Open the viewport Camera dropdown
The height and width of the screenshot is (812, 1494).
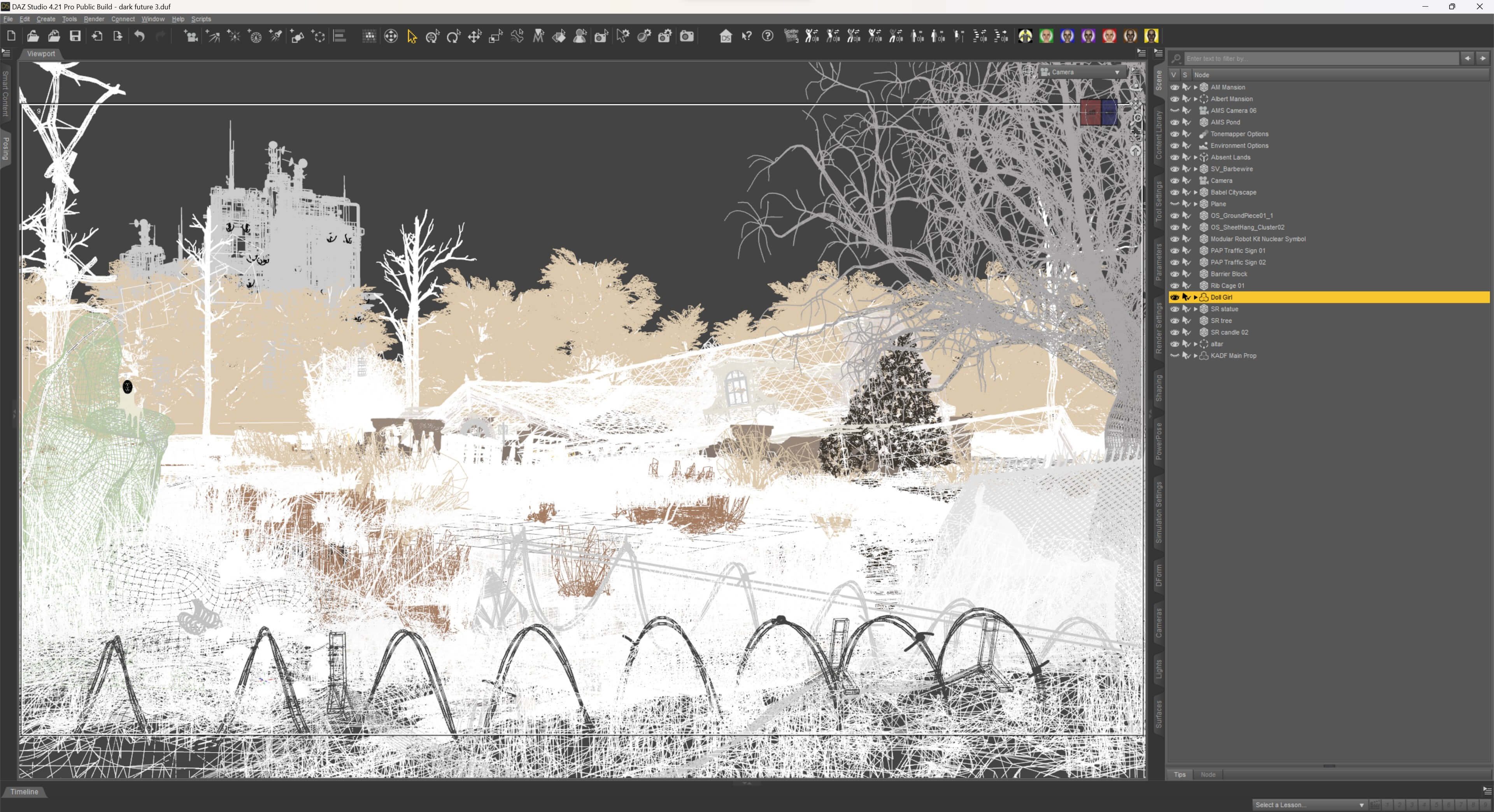tap(1082, 72)
